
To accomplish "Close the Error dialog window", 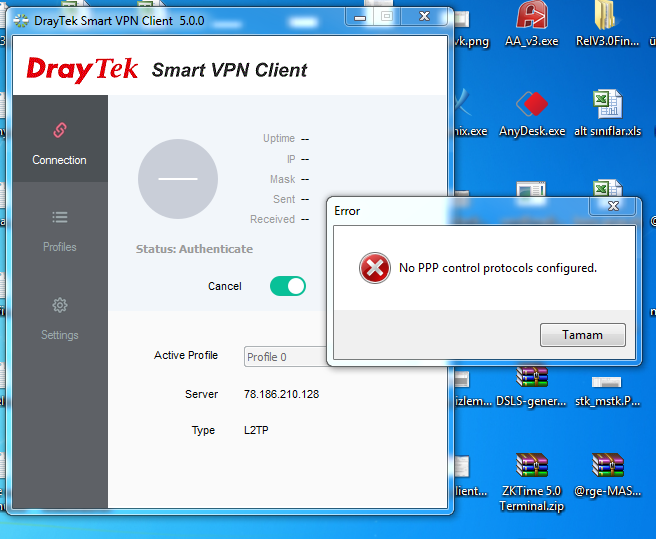I will [613, 206].
